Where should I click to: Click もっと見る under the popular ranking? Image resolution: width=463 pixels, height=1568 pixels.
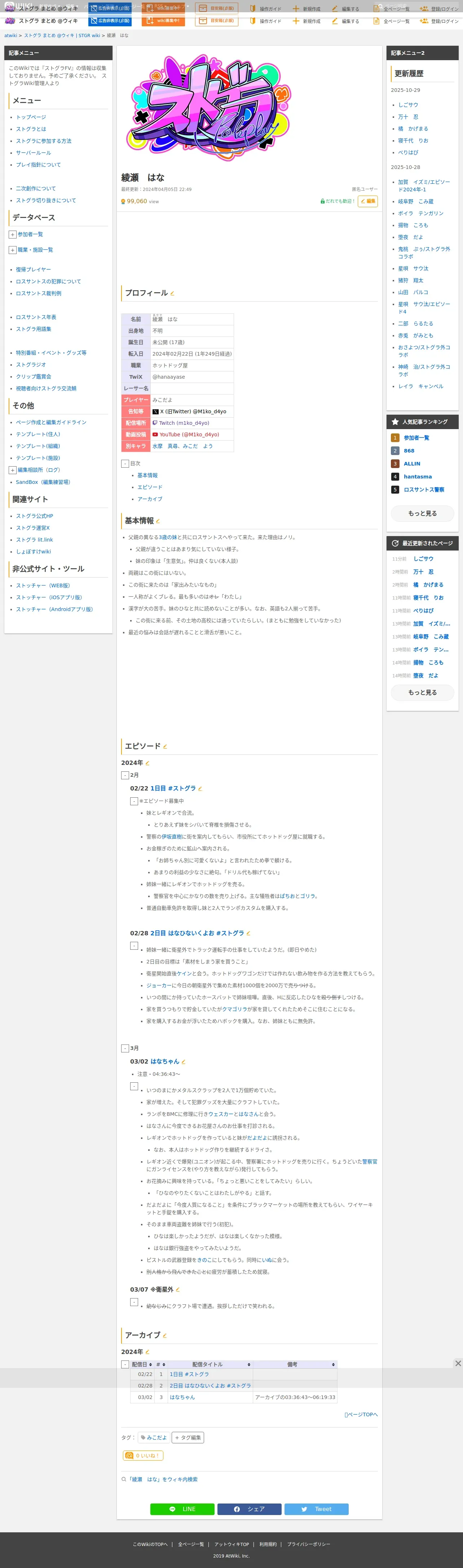422,513
